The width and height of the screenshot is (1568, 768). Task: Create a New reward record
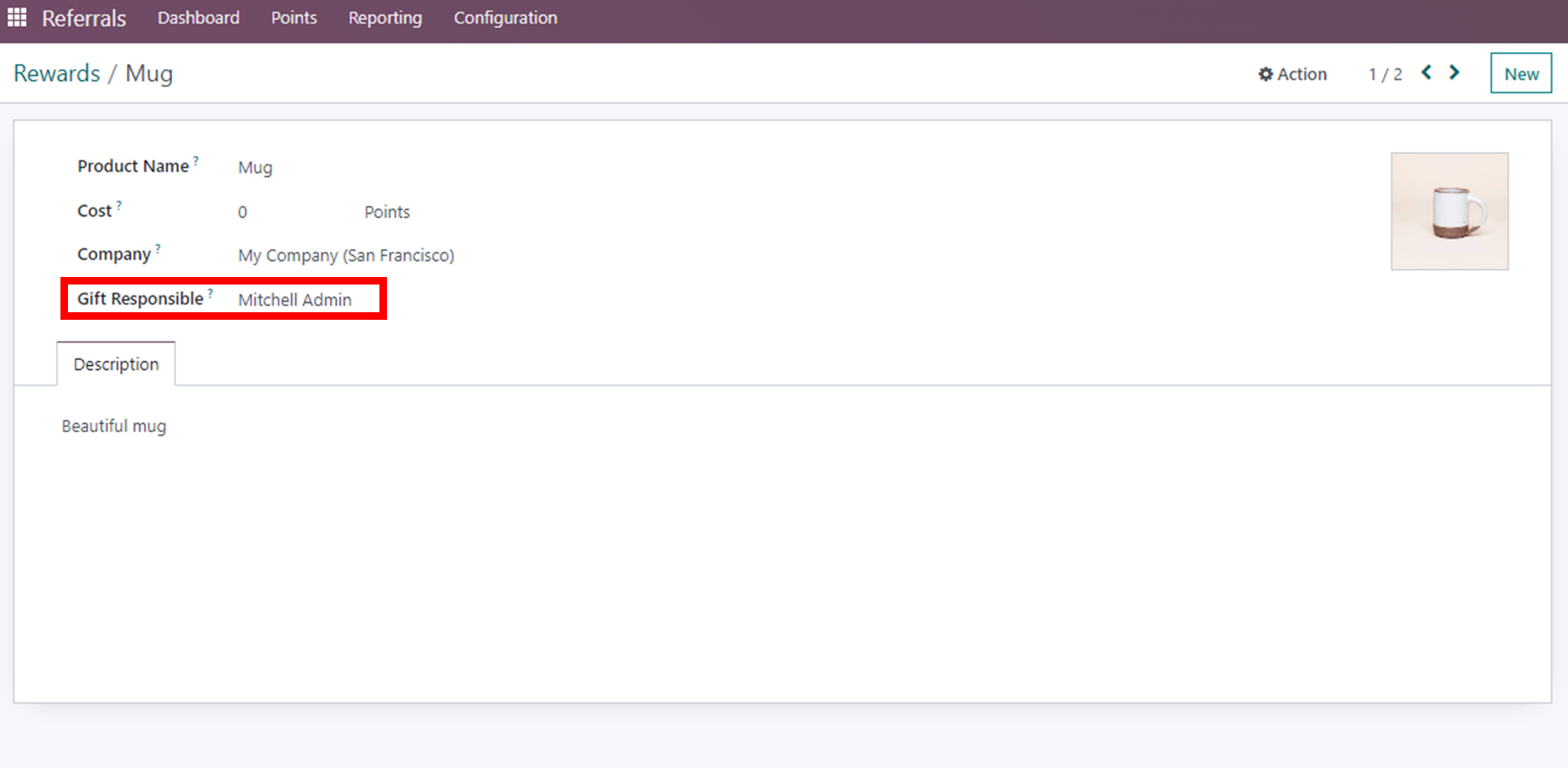(1521, 74)
